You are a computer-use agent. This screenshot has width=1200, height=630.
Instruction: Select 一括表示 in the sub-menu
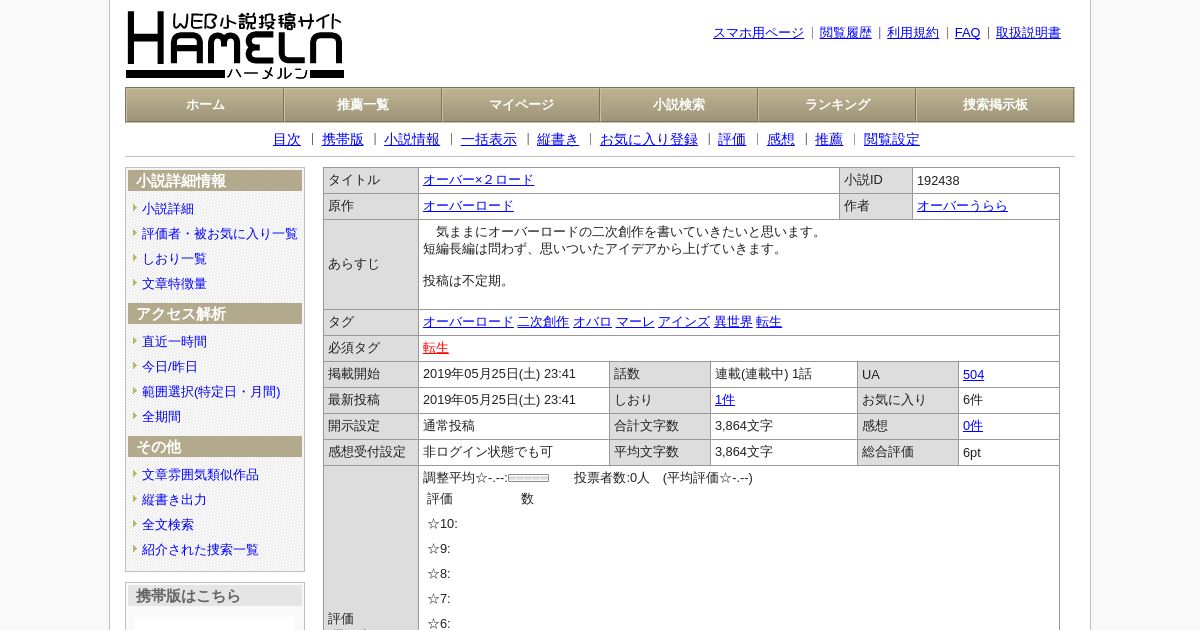click(489, 140)
